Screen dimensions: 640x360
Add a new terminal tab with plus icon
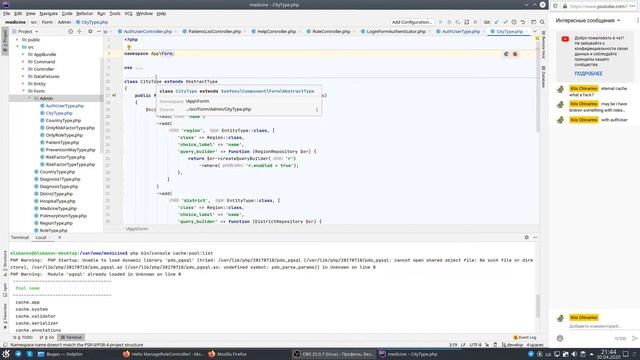[x=60, y=237]
